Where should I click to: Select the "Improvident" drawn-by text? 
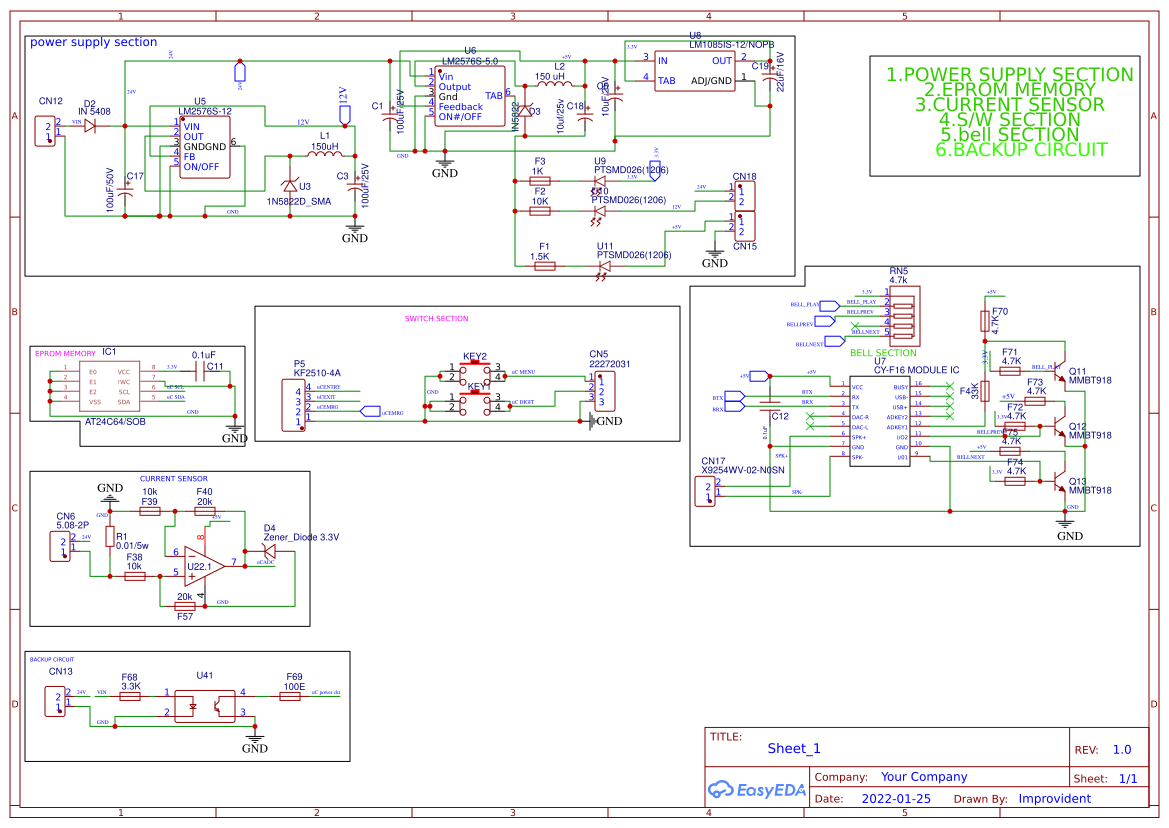tap(1054, 799)
